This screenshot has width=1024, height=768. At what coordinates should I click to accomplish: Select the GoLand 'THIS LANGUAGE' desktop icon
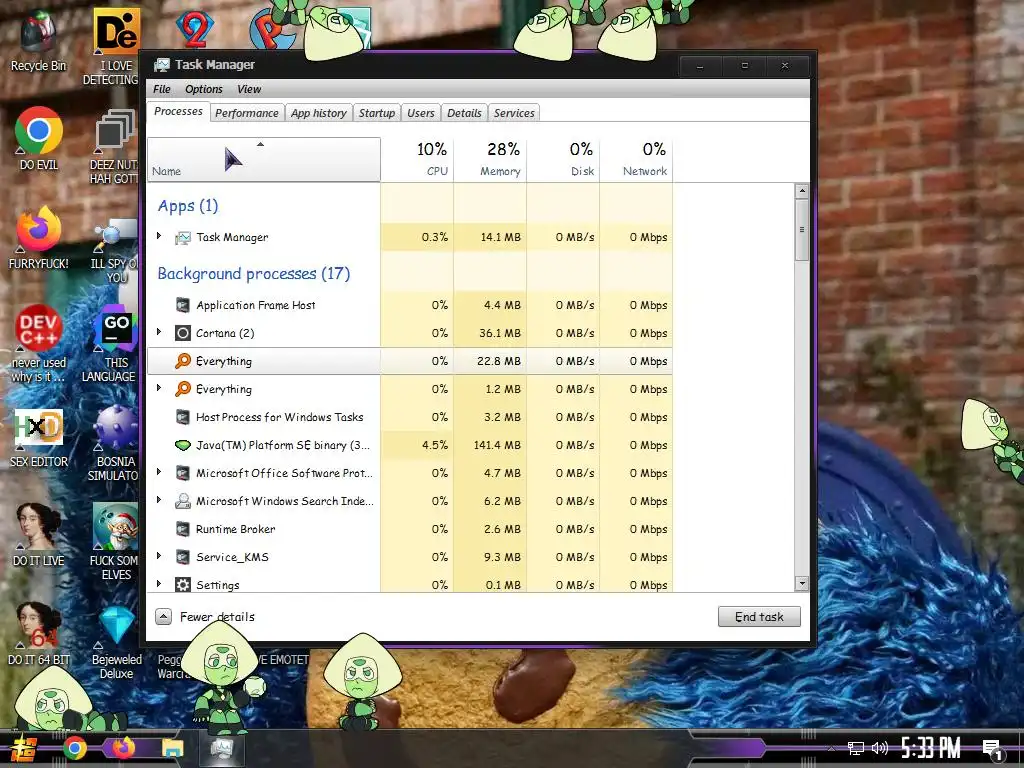114,346
